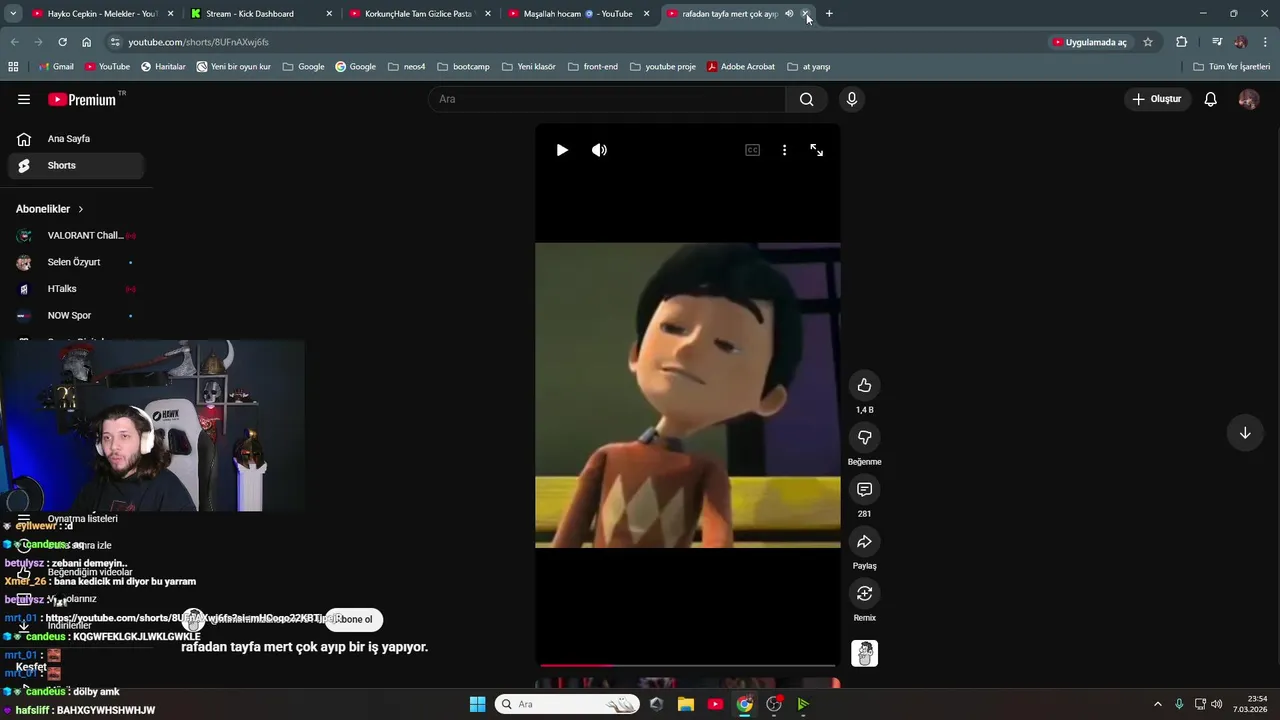Open the HTalks subscription channel
Image resolution: width=1280 pixels, height=720 pixels.
76,289
